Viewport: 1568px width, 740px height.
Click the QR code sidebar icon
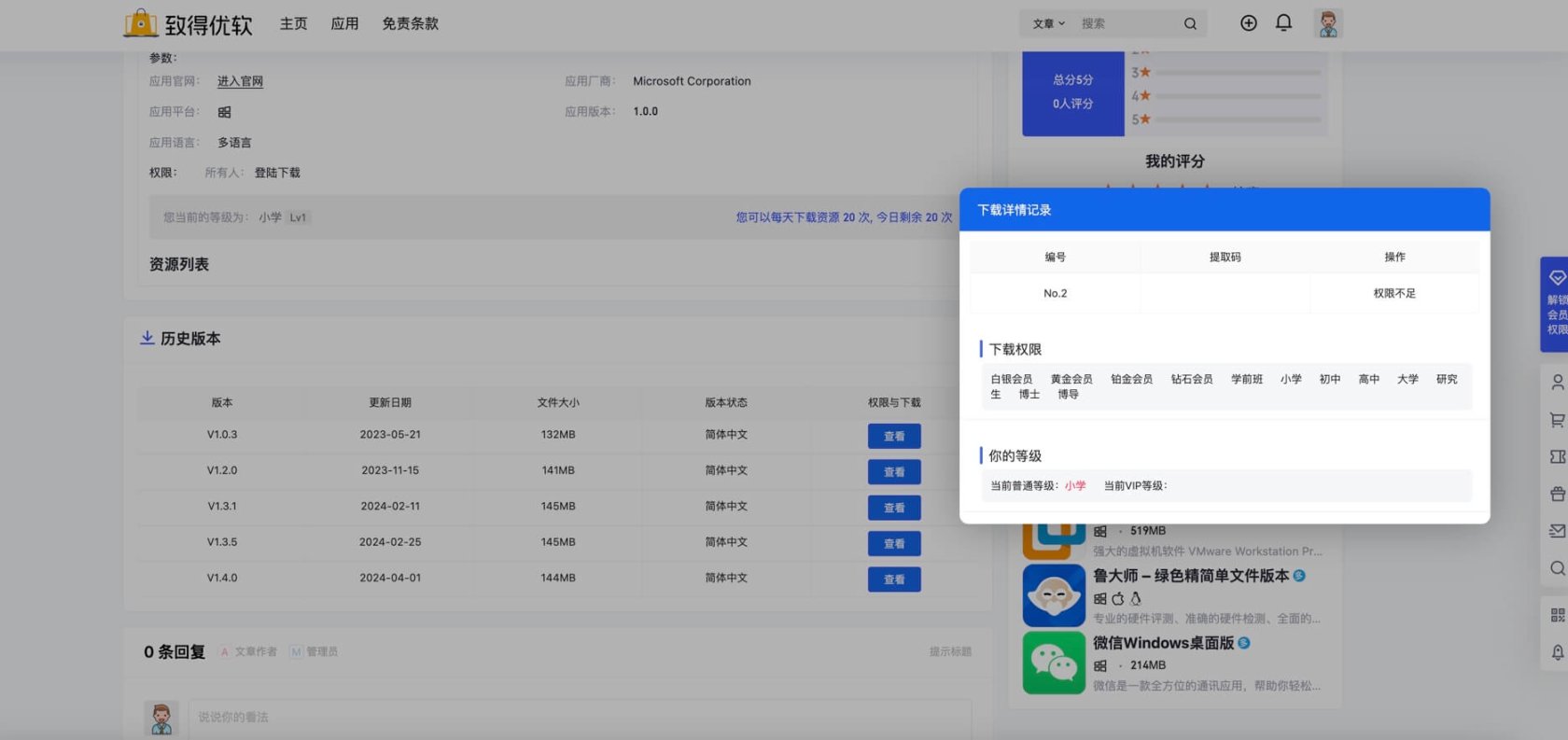pos(1557,615)
